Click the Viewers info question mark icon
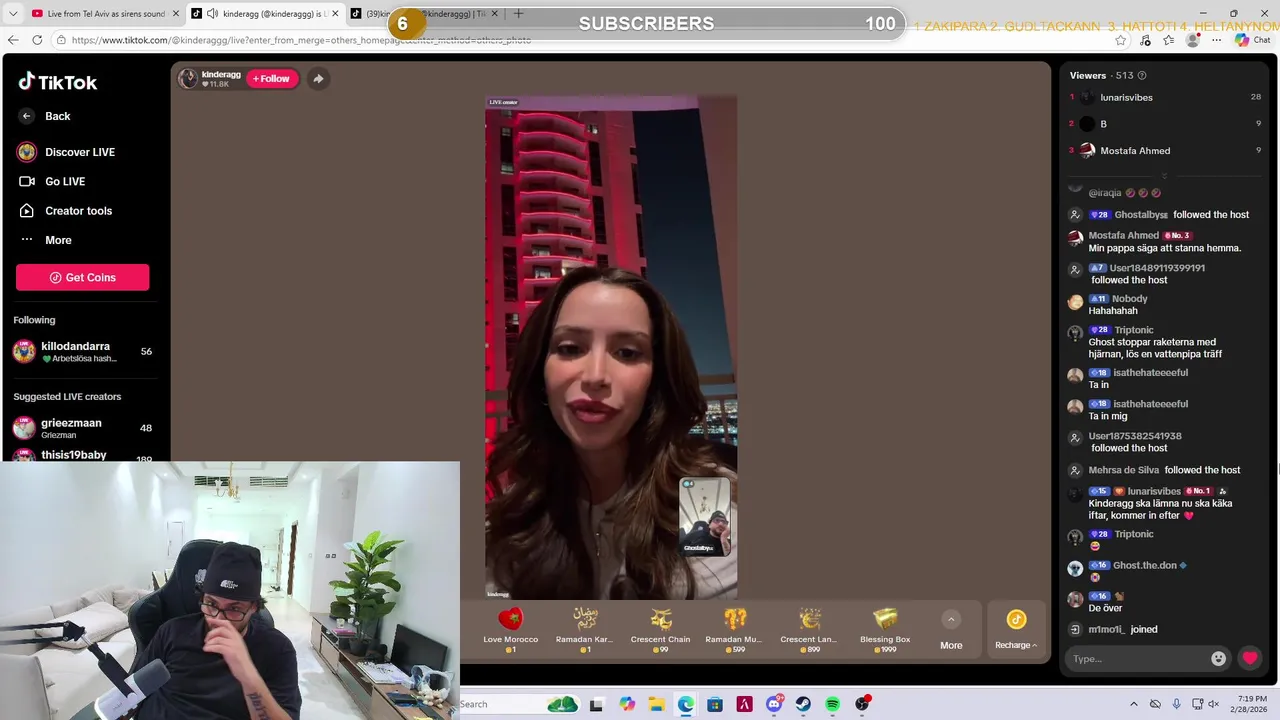The width and height of the screenshot is (1280, 720). [1142, 76]
